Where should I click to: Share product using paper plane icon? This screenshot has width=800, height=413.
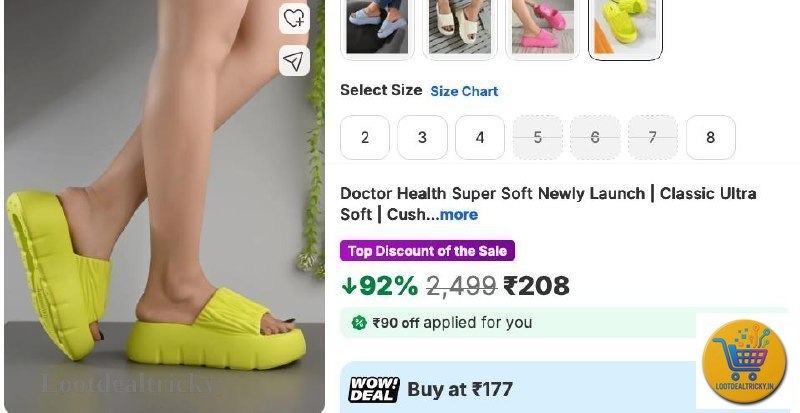(x=294, y=61)
